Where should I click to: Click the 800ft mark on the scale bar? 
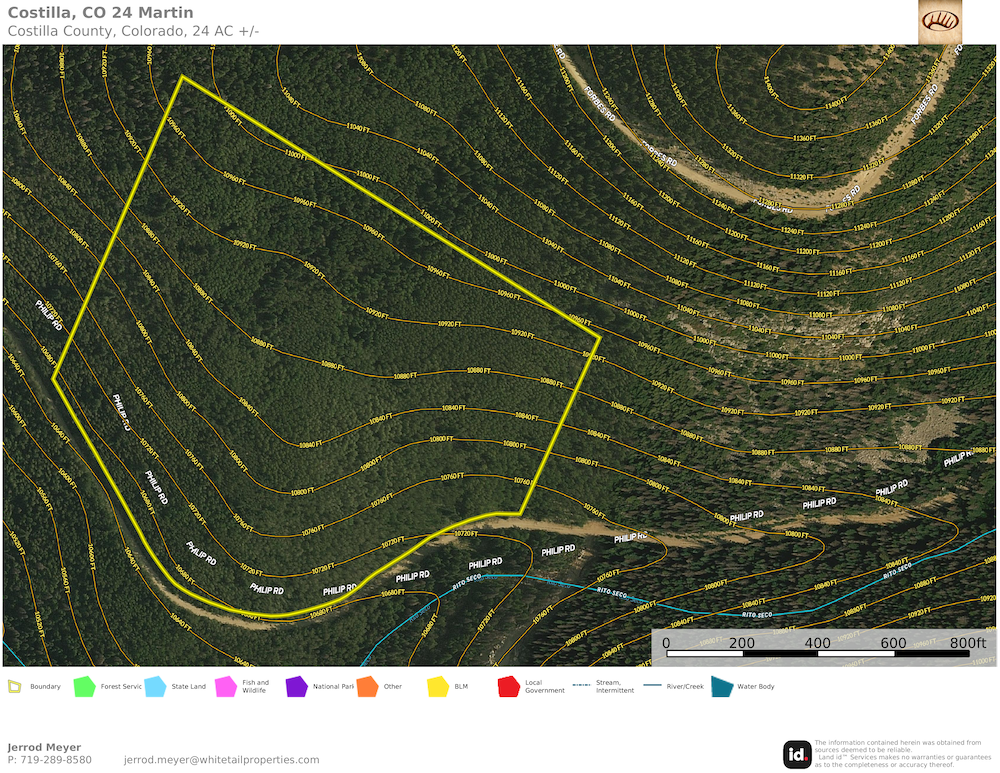tap(967, 643)
